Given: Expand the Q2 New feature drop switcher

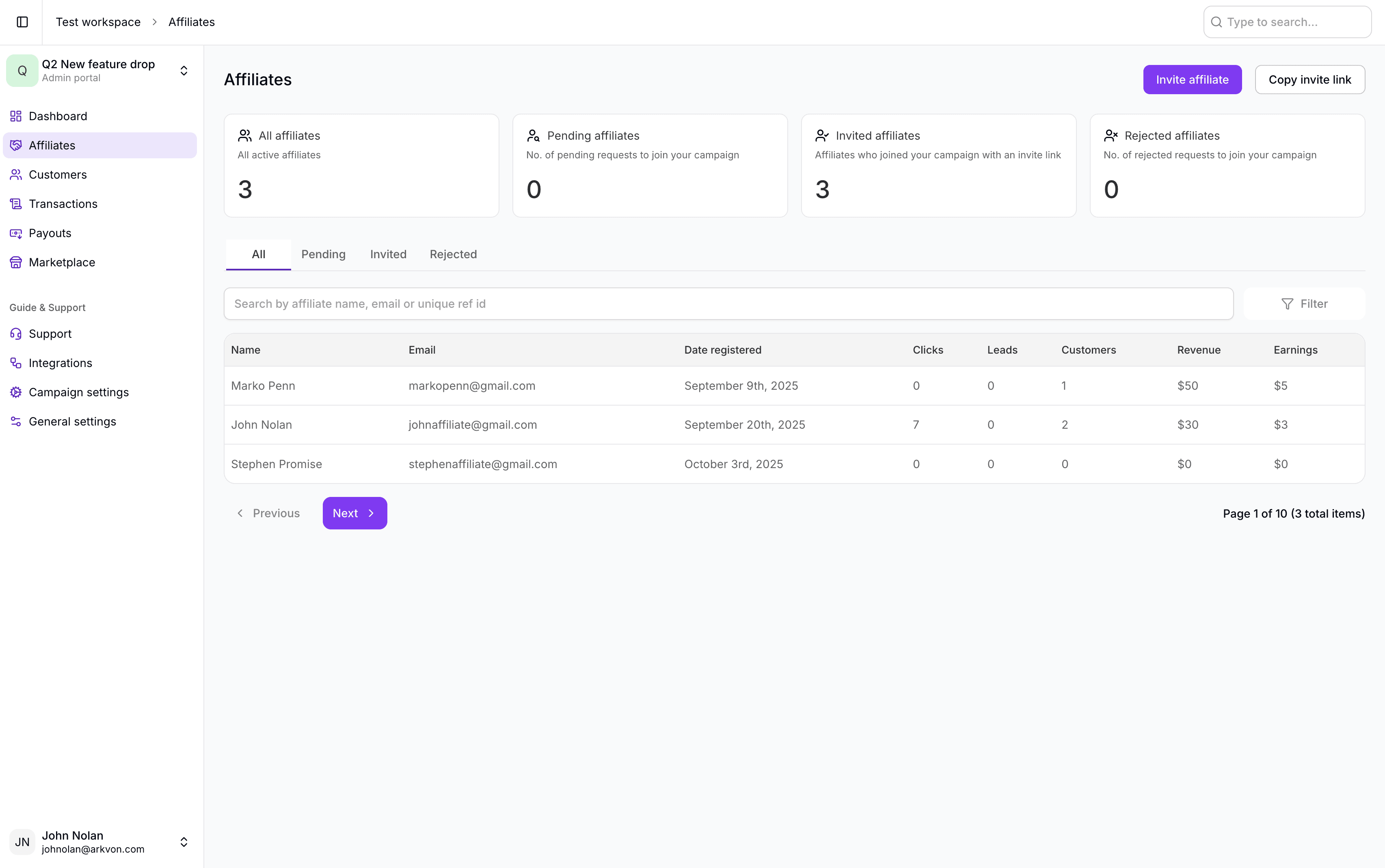Looking at the screenshot, I should point(184,71).
